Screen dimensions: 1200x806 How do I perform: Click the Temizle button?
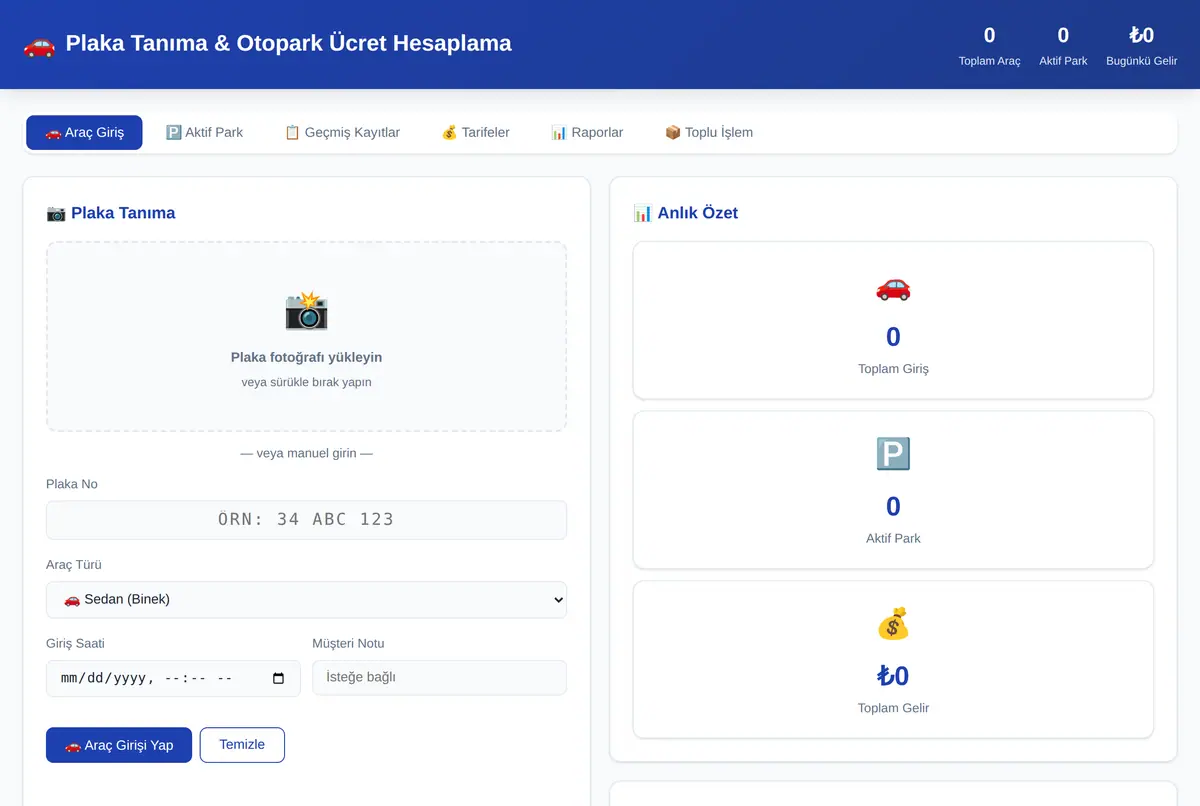(x=242, y=745)
